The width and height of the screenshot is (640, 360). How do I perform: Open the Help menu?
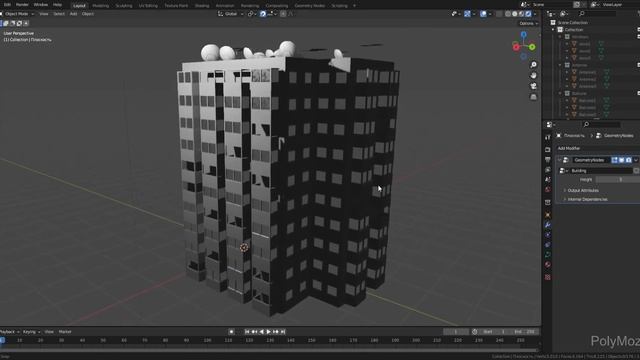point(58,5)
